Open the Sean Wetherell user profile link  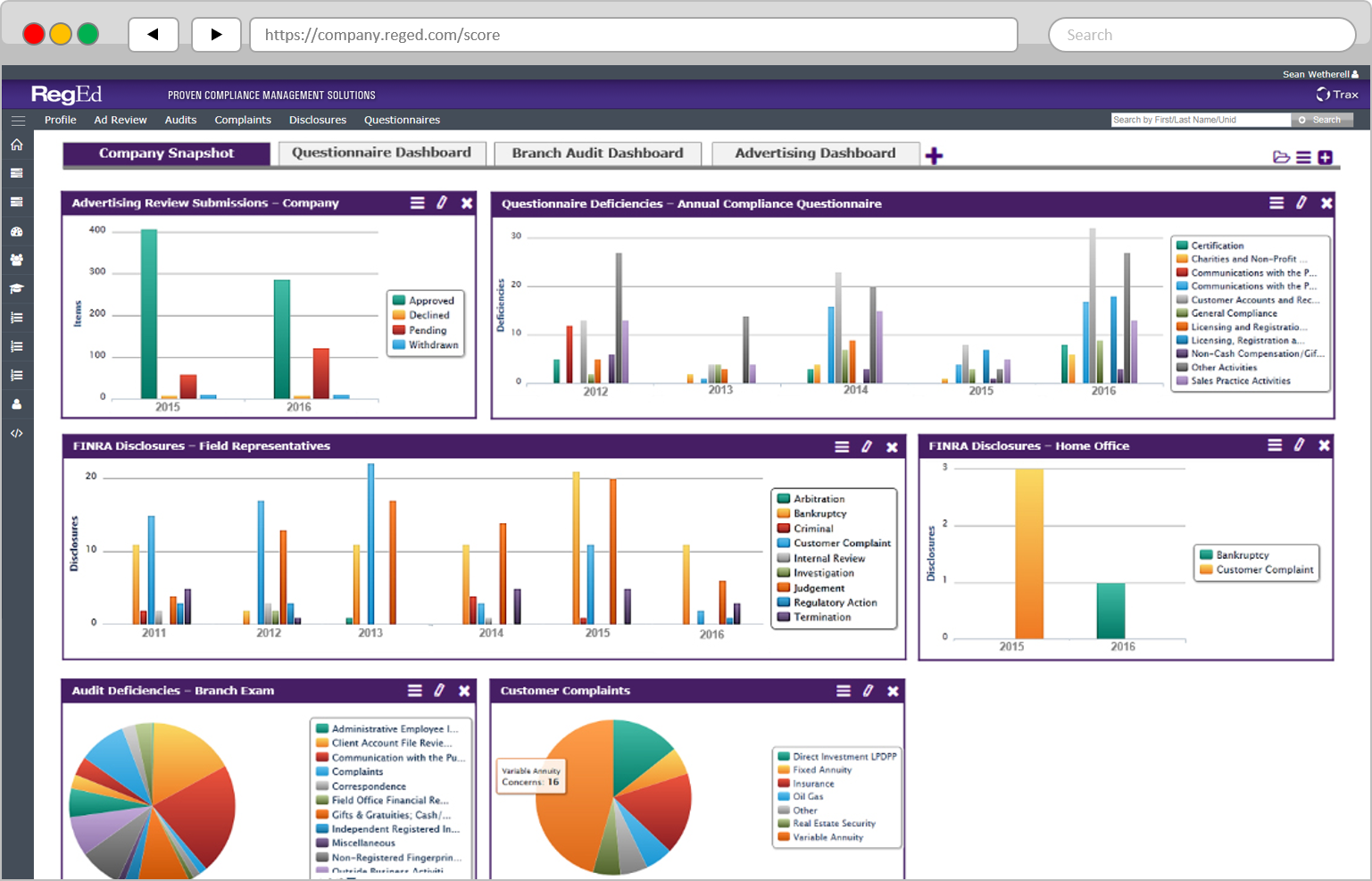1317,74
